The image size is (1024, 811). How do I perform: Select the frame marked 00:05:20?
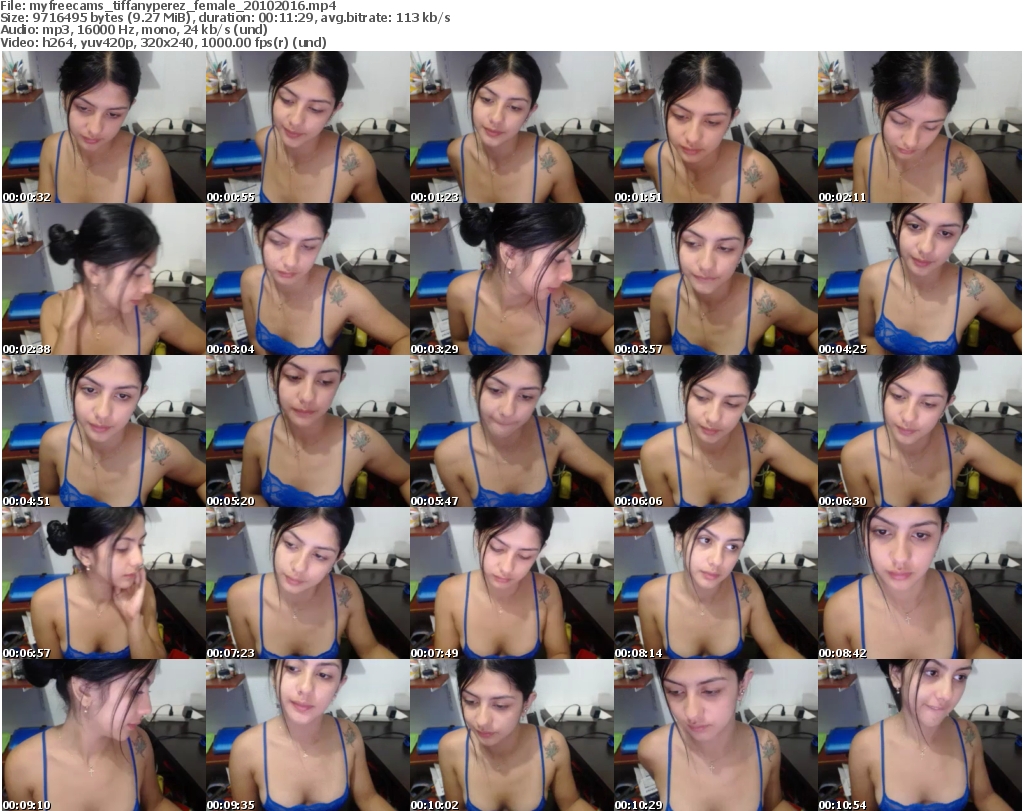tap(308, 432)
